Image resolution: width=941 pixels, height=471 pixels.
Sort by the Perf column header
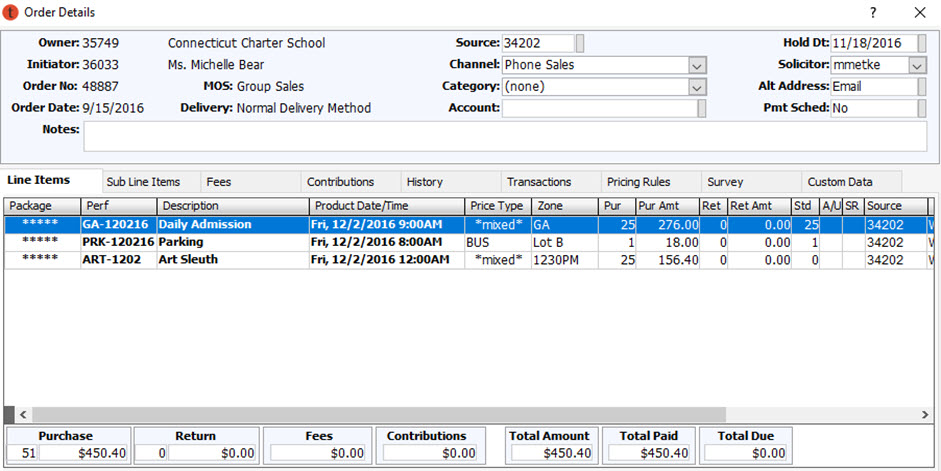[119, 206]
